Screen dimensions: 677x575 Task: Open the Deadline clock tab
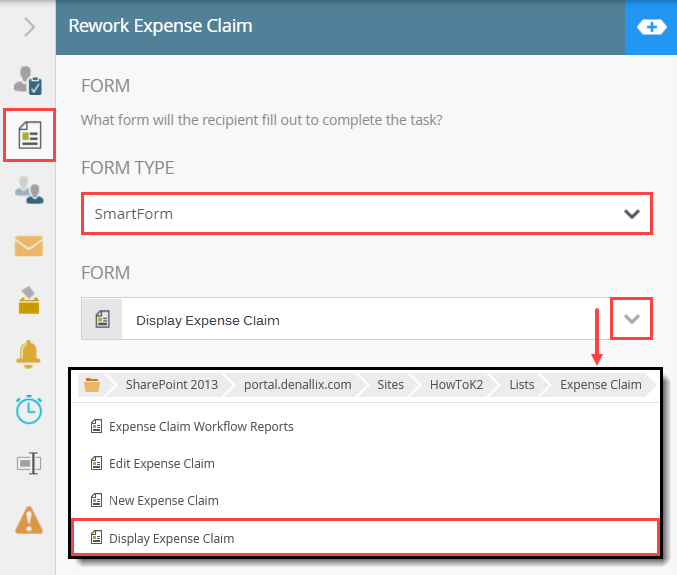(29, 409)
